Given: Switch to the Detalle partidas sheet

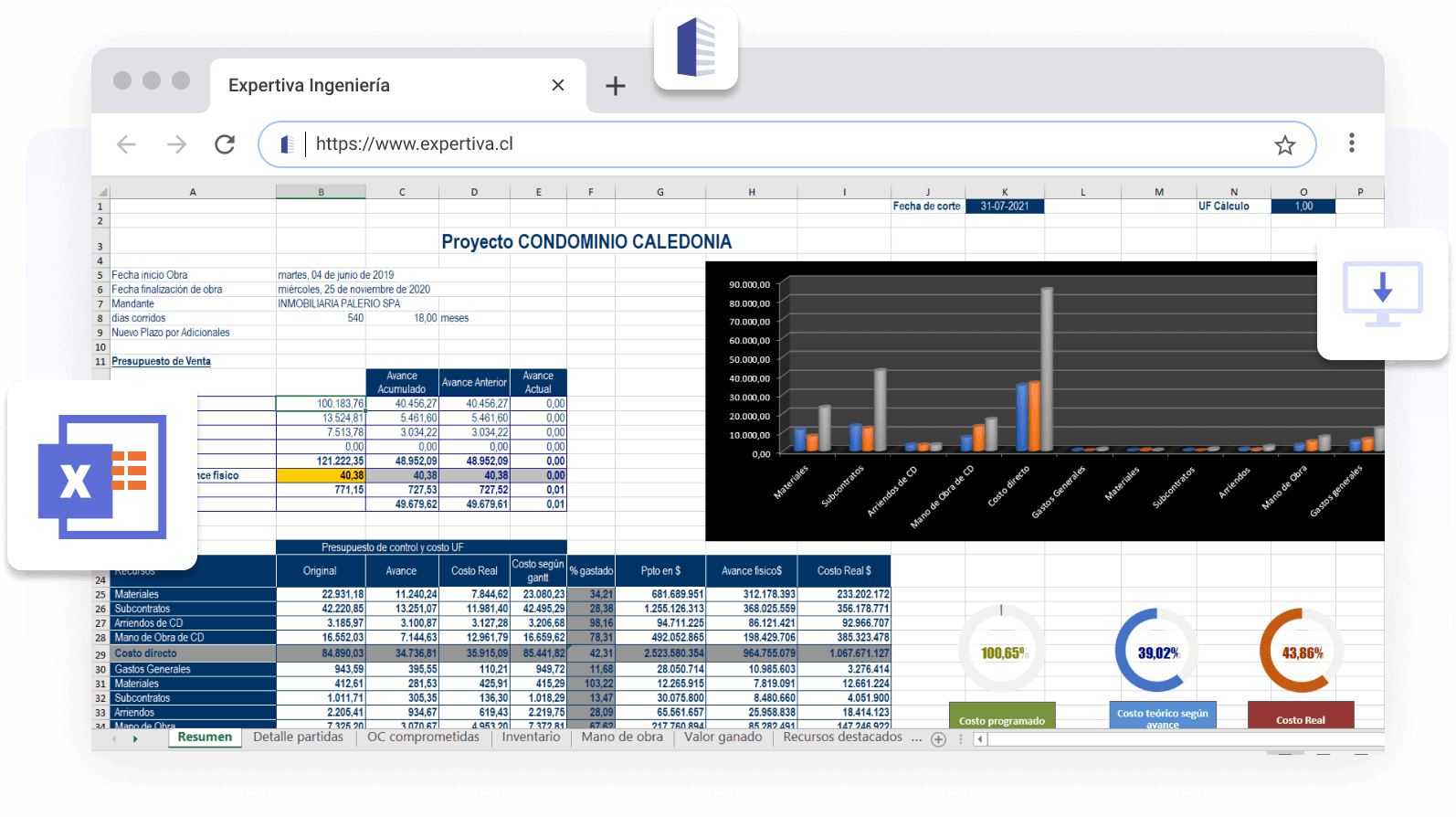Looking at the screenshot, I should point(298,737).
